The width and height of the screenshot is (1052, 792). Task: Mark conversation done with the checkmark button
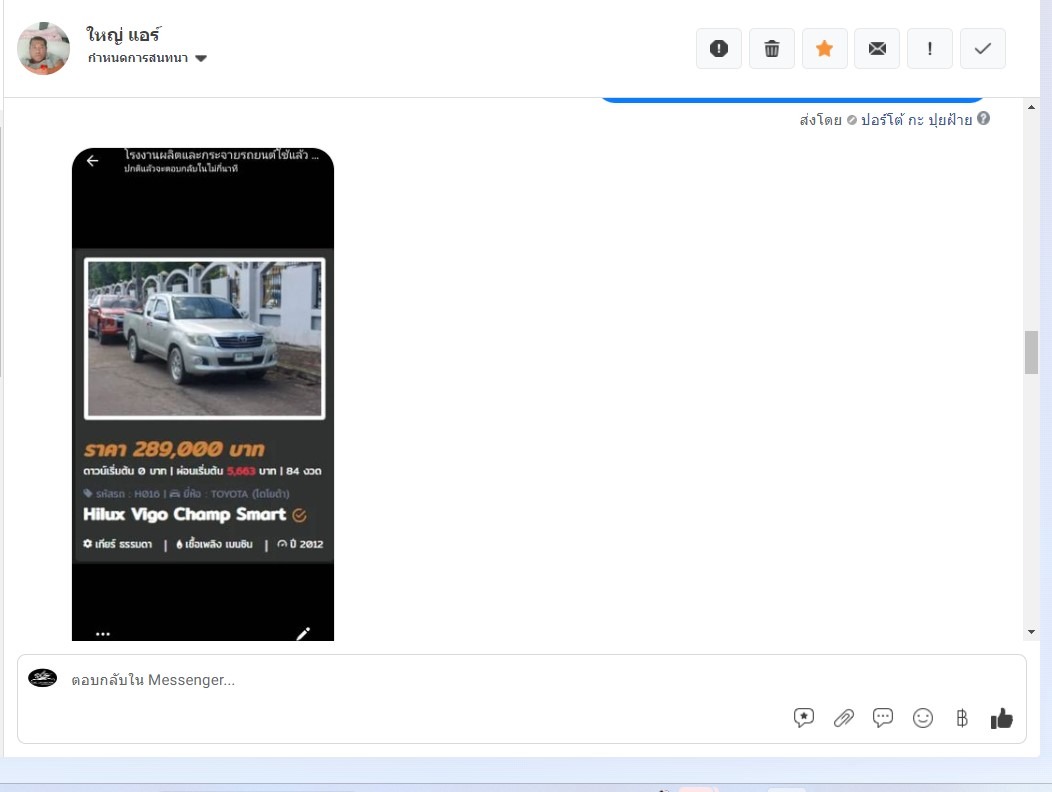(x=982, y=49)
